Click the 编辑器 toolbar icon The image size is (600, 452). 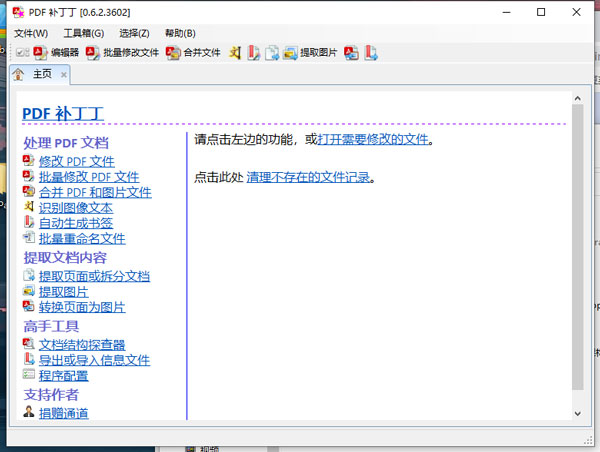[x=40, y=53]
